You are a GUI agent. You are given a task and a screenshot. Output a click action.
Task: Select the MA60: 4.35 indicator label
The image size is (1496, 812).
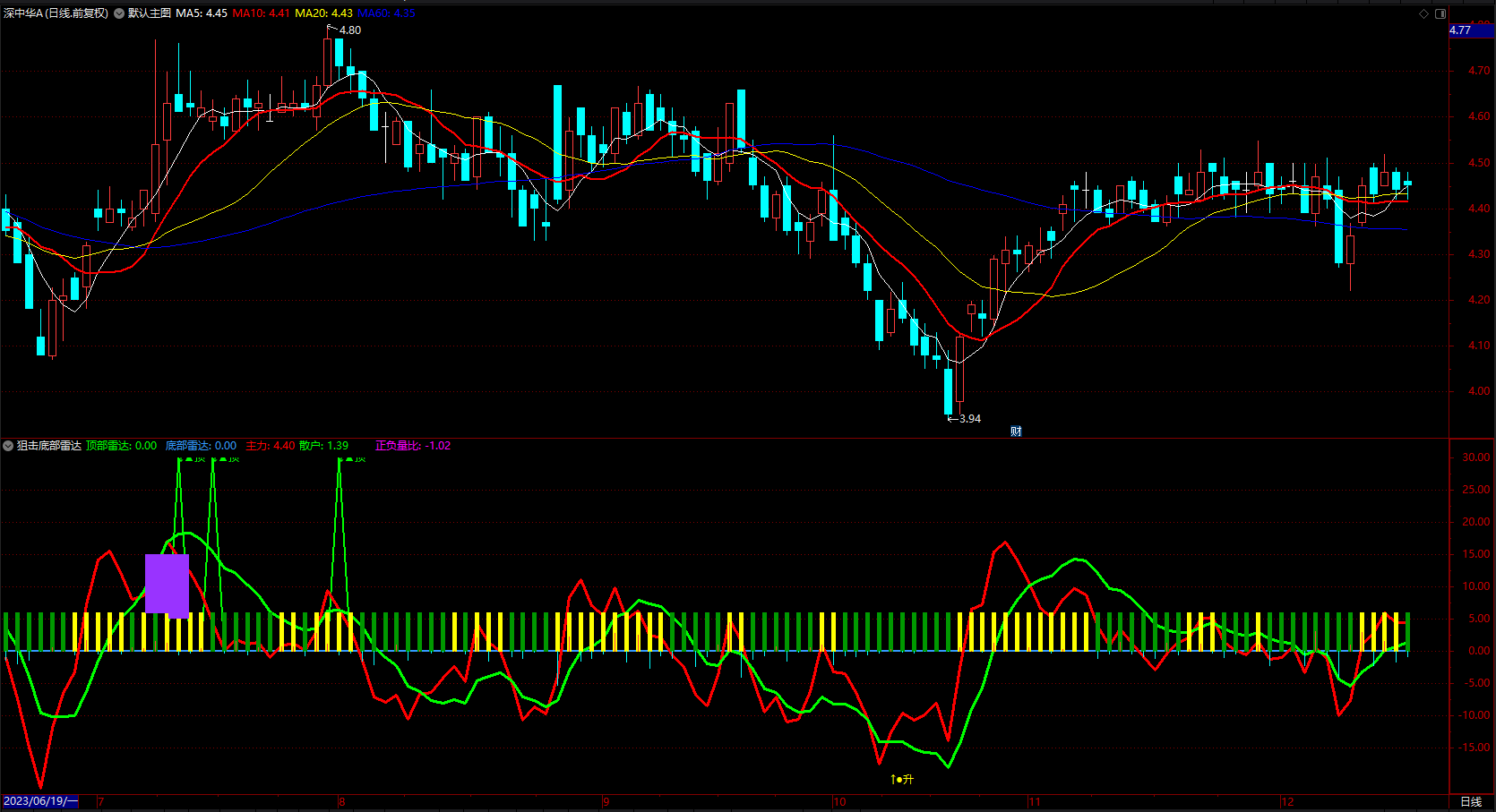(386, 13)
